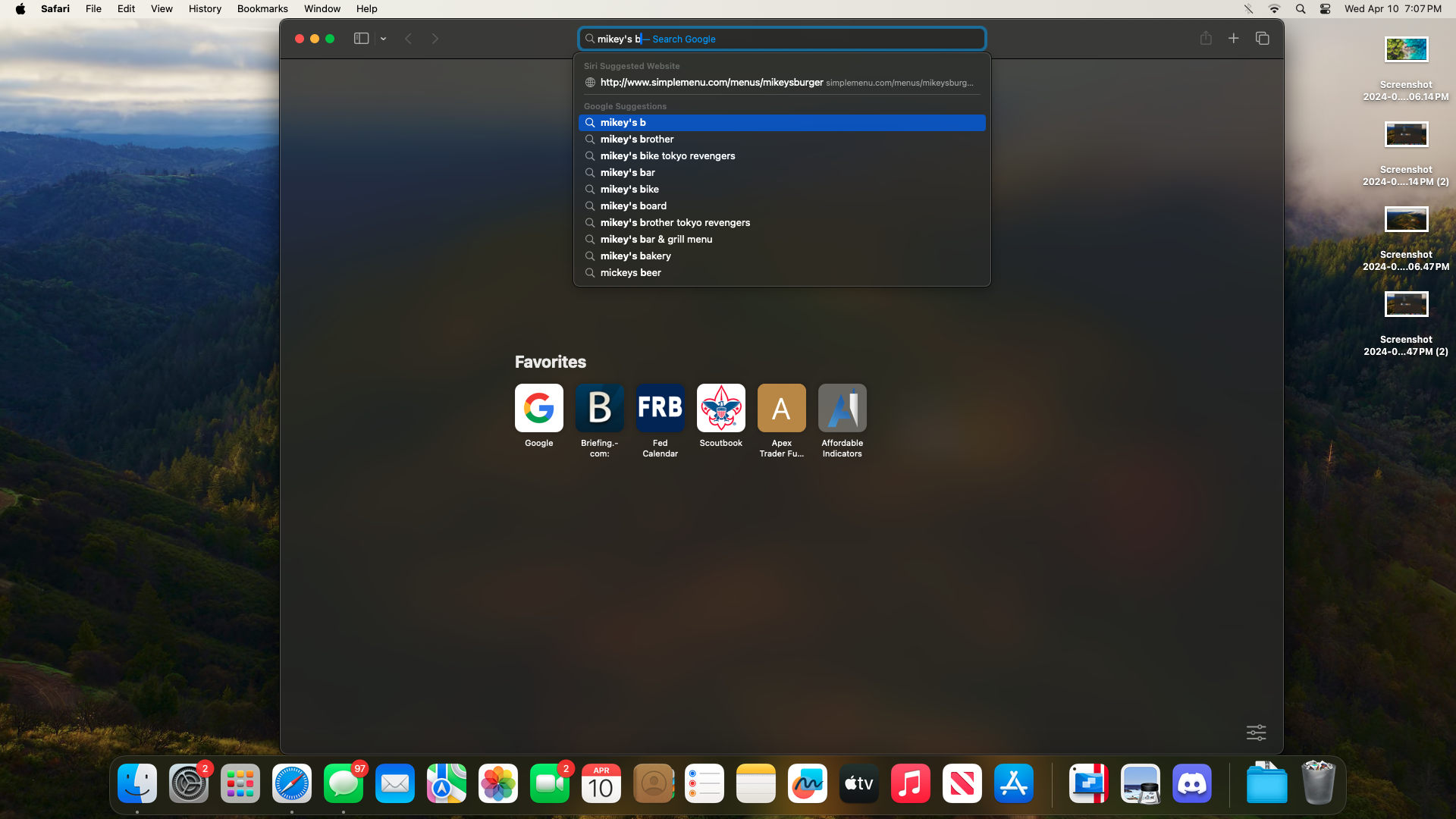Screen dimensions: 1456x819
Task: Toggle the Safari sidebar button
Action: [361, 39]
